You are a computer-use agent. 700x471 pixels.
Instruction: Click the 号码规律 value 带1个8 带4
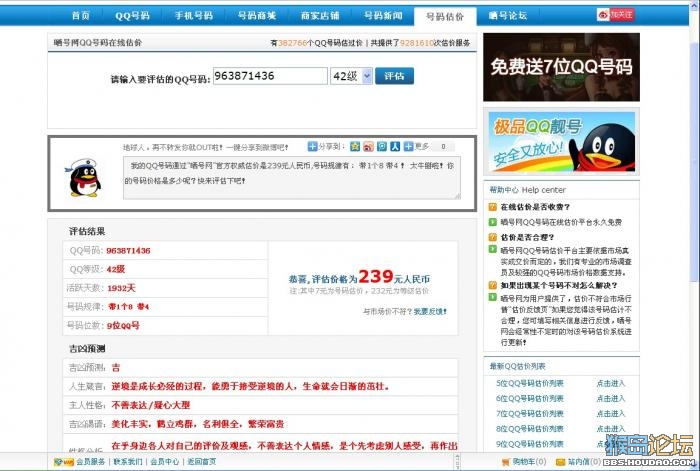(x=129, y=307)
